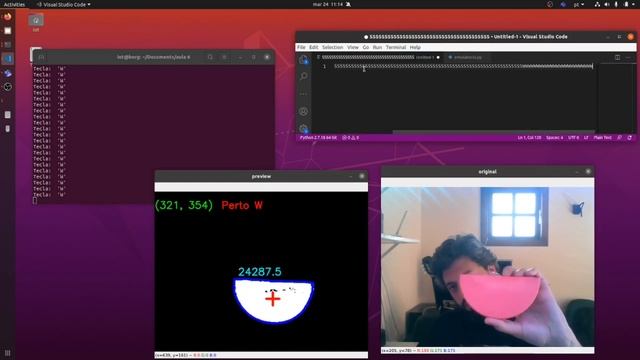Open the network icon in the top bar

click(x=597, y=4)
